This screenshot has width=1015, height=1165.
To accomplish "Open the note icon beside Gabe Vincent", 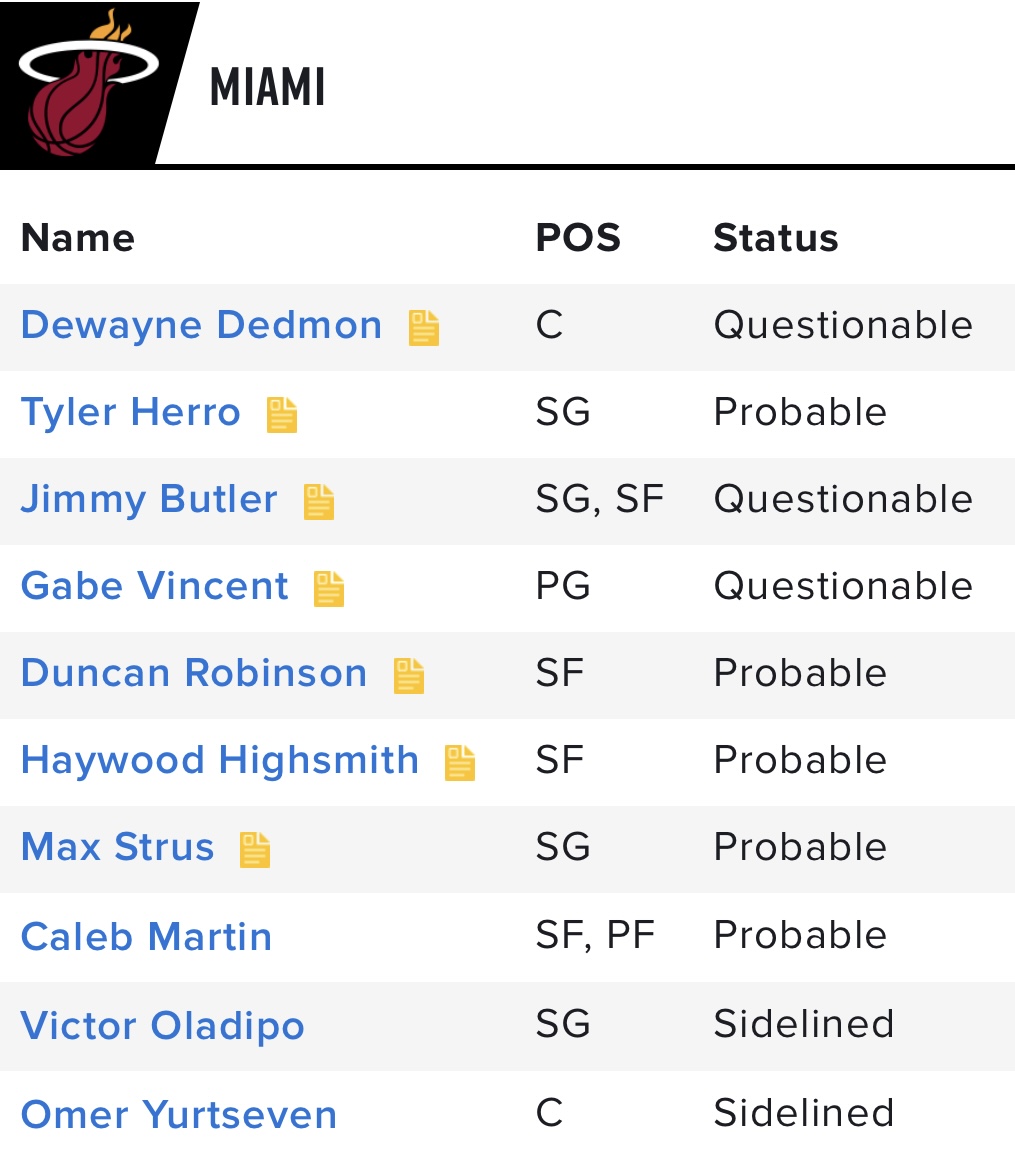I will [x=329, y=588].
